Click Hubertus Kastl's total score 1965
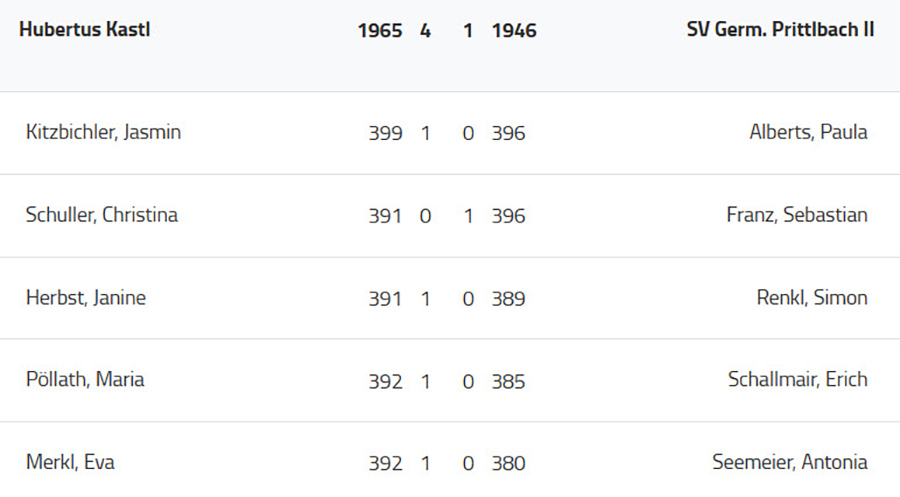The height and width of the screenshot is (497, 900). (379, 31)
